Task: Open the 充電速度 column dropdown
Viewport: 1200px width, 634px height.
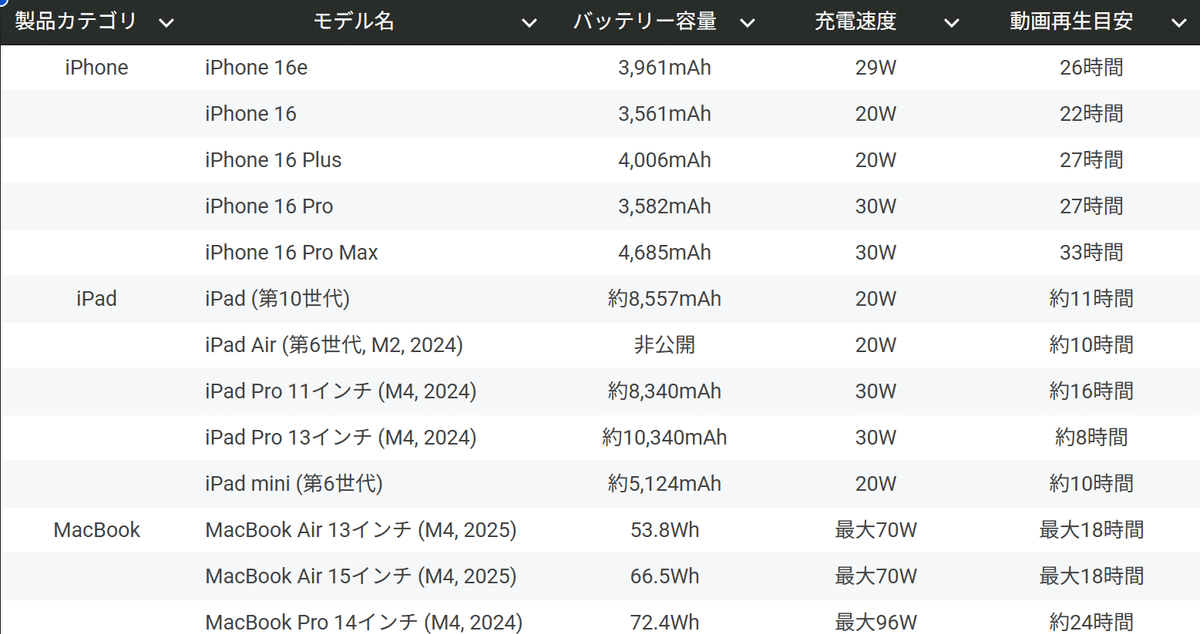Action: click(x=951, y=21)
